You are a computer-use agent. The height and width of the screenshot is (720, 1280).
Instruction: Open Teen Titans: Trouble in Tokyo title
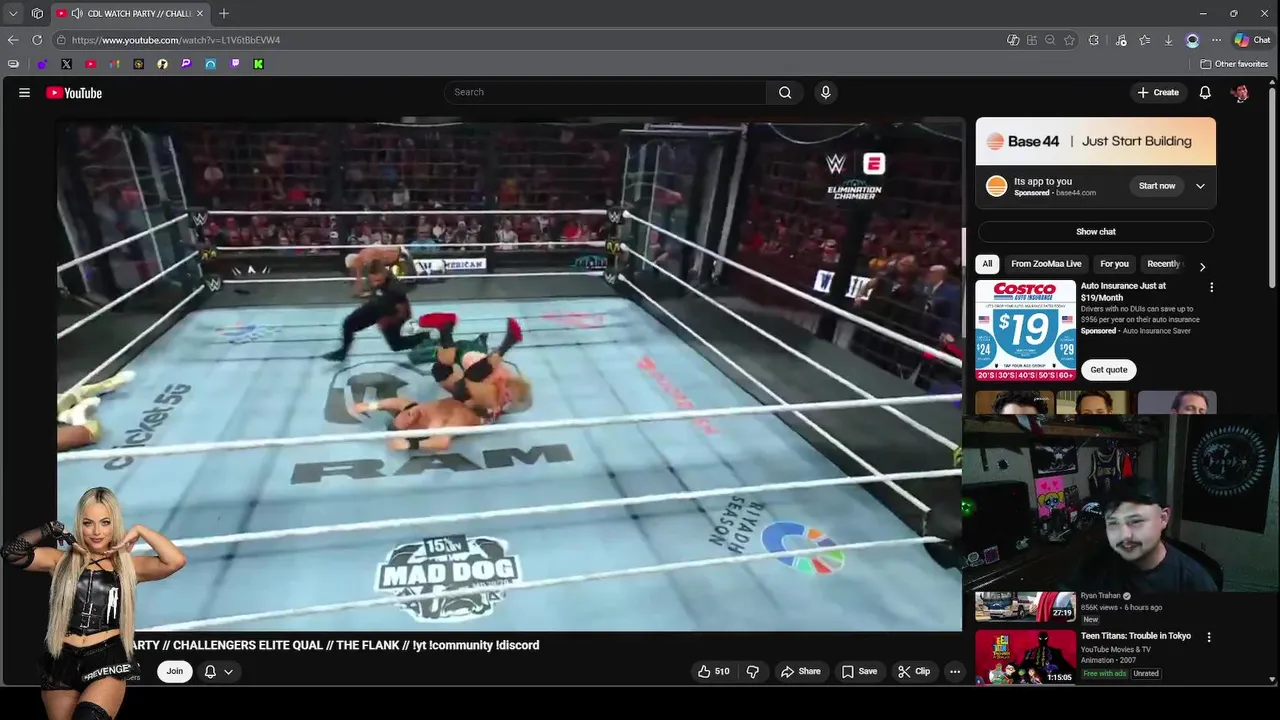(1136, 636)
